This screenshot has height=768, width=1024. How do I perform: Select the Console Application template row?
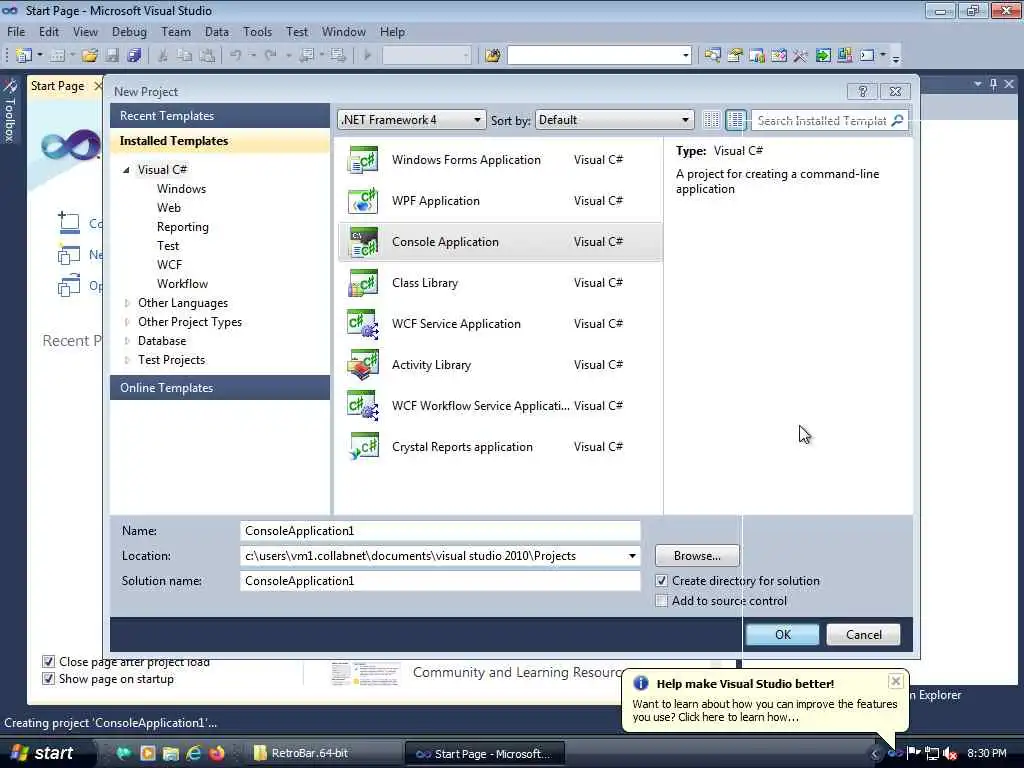(x=500, y=242)
